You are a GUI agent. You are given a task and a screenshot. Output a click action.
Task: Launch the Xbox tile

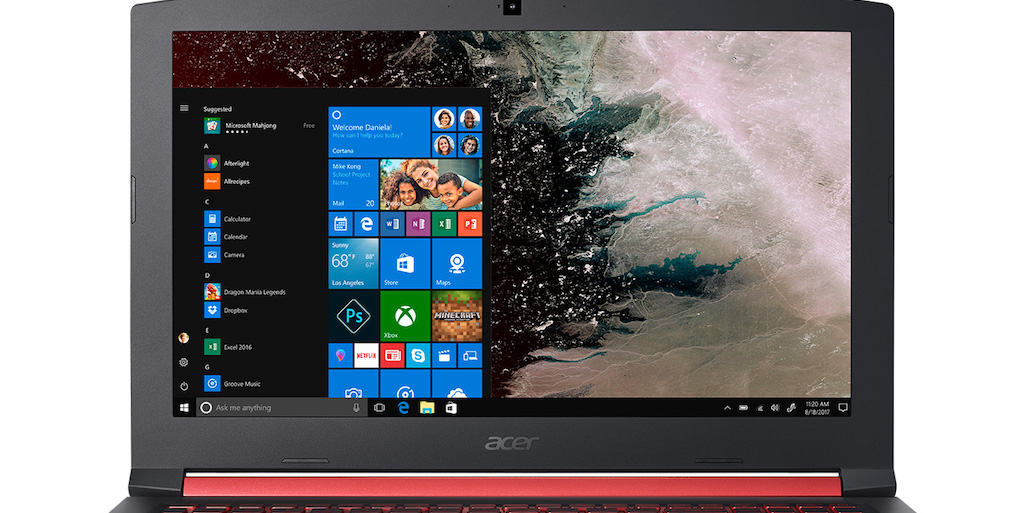(x=405, y=316)
